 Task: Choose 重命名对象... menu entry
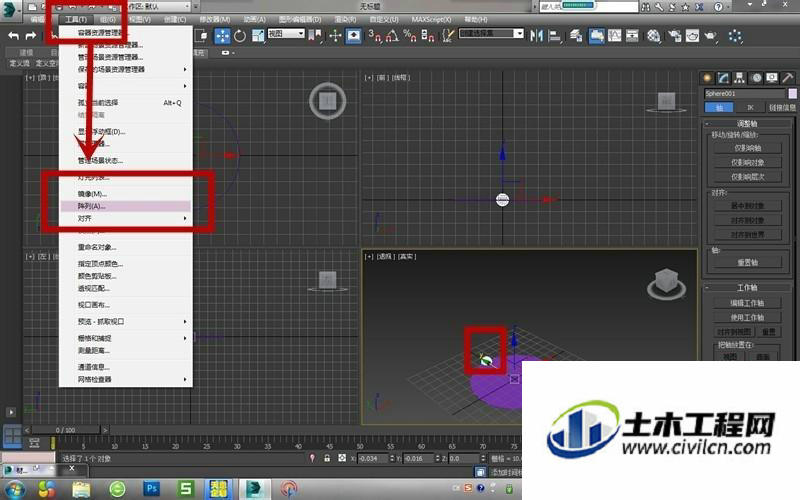126,247
